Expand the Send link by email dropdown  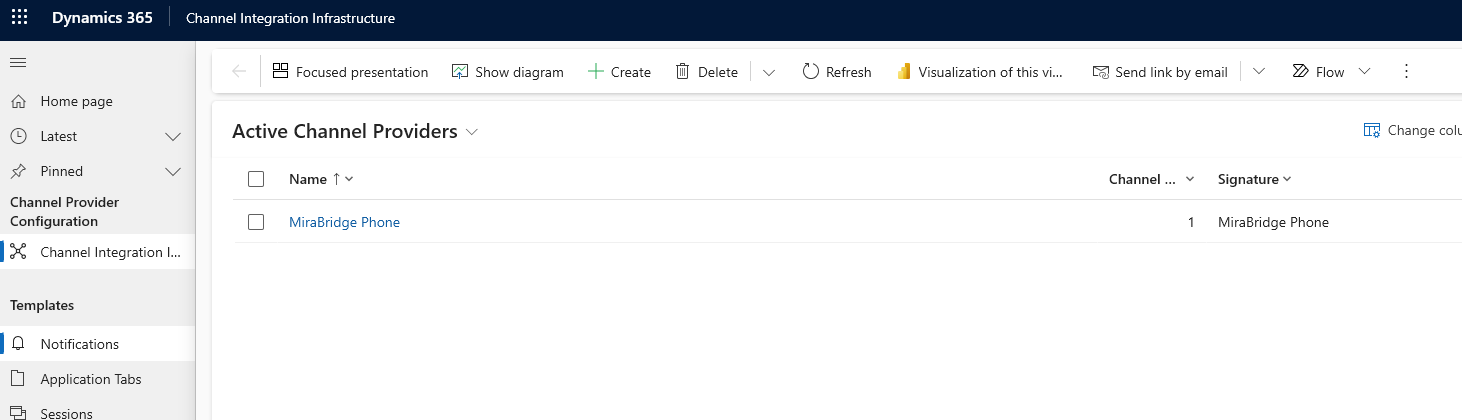pyautogui.click(x=1259, y=72)
